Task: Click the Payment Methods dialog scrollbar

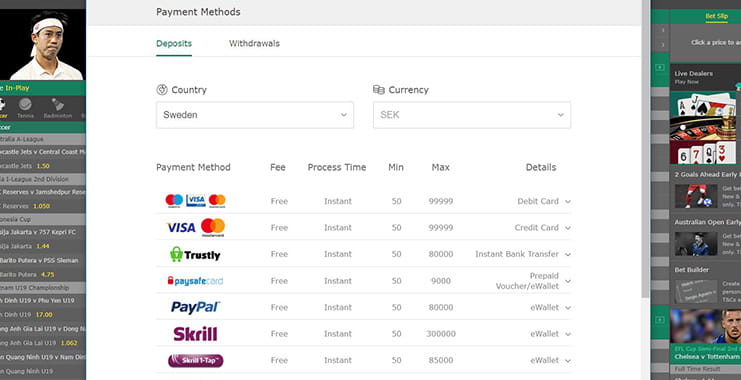Action: point(645,149)
